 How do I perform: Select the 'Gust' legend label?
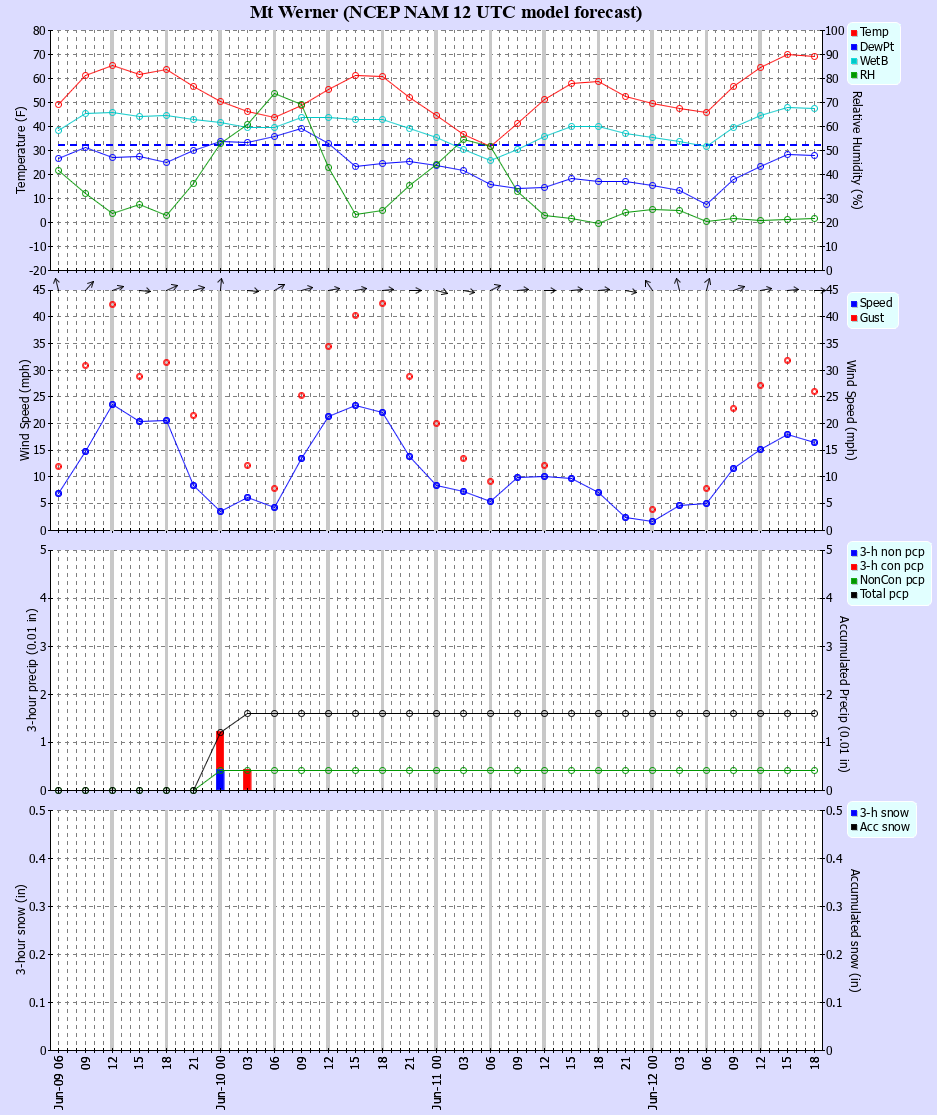872,317
